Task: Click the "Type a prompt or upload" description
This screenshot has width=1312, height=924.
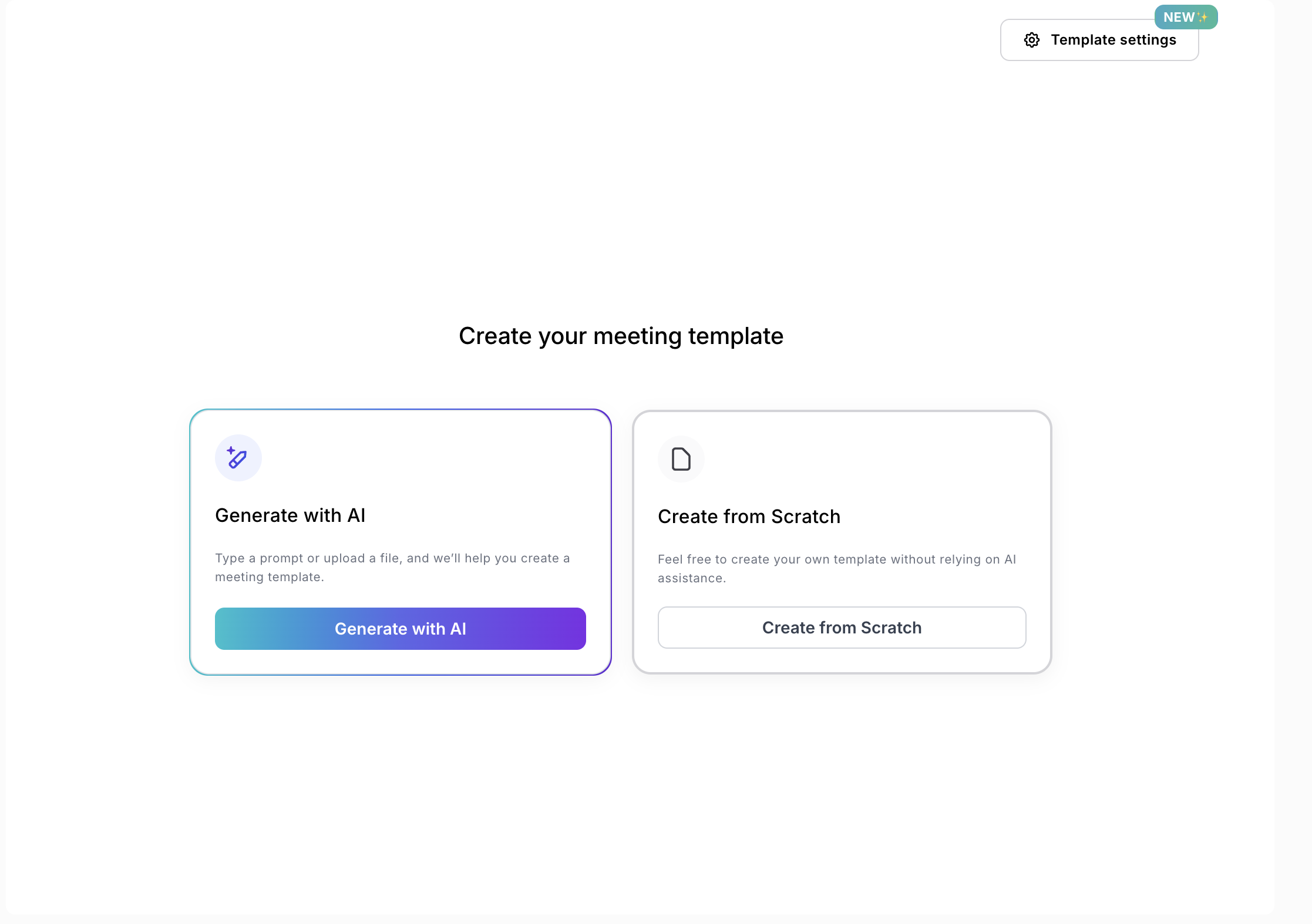Action: pos(392,567)
